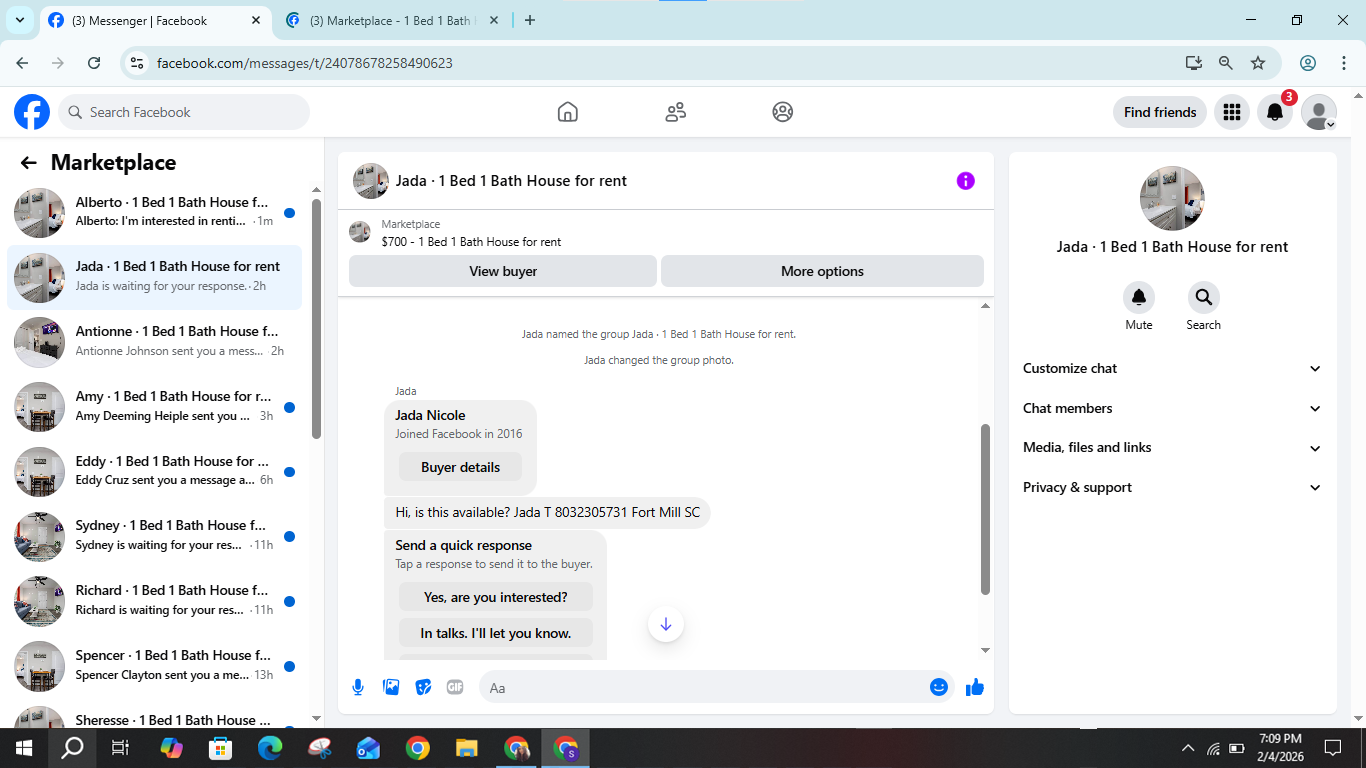Open the Friends icon in top navigation
Screen dimensions: 1366x768
coord(676,112)
